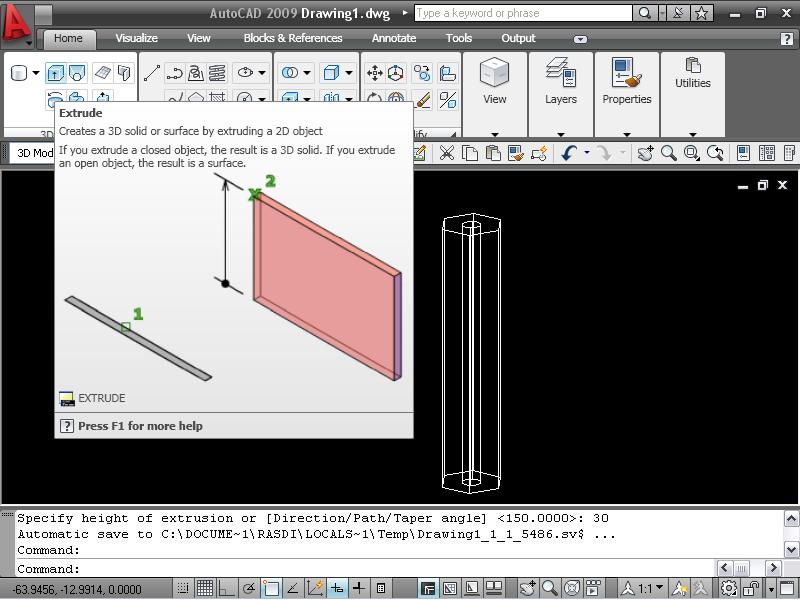The height and width of the screenshot is (600, 800).
Task: Expand the Cylinder solid primitives dropdown arrow
Action: click(x=36, y=73)
